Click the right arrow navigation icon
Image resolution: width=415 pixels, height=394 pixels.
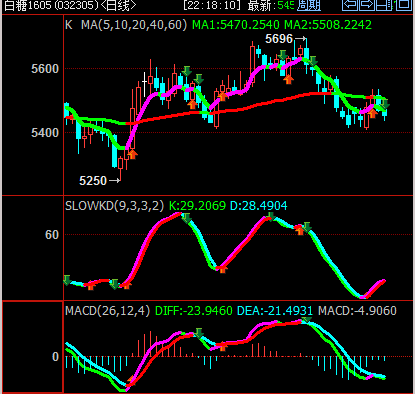point(367,5)
